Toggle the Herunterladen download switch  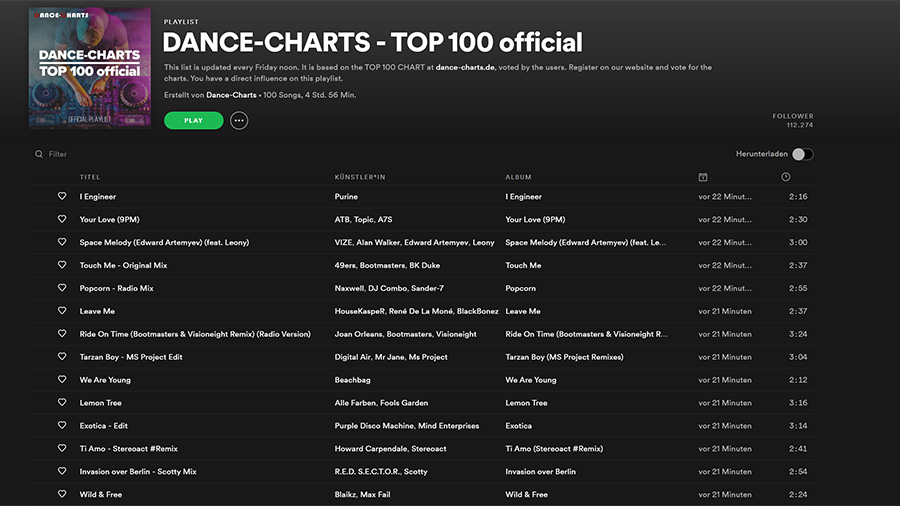coord(802,154)
